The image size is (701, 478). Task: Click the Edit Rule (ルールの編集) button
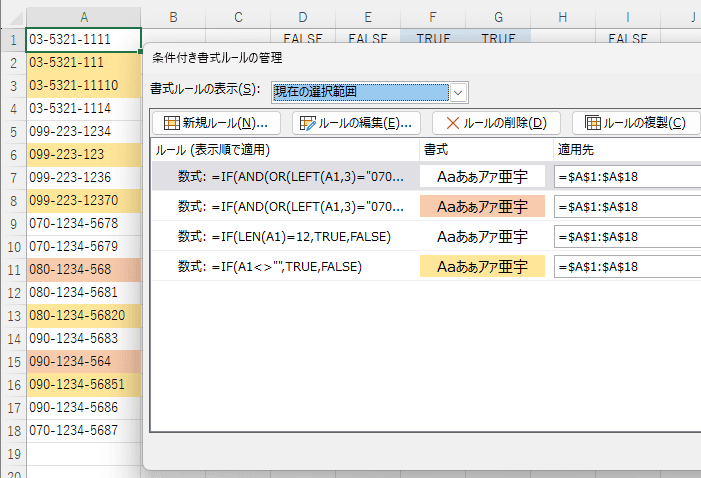point(356,123)
